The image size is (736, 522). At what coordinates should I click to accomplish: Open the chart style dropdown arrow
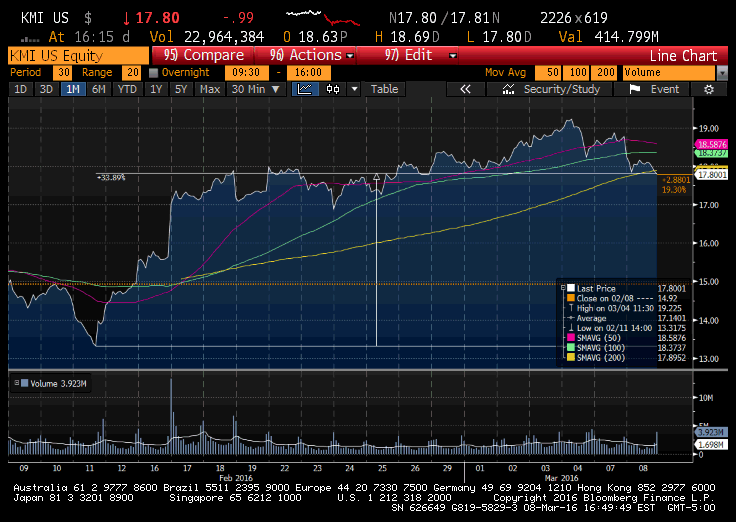(x=354, y=89)
